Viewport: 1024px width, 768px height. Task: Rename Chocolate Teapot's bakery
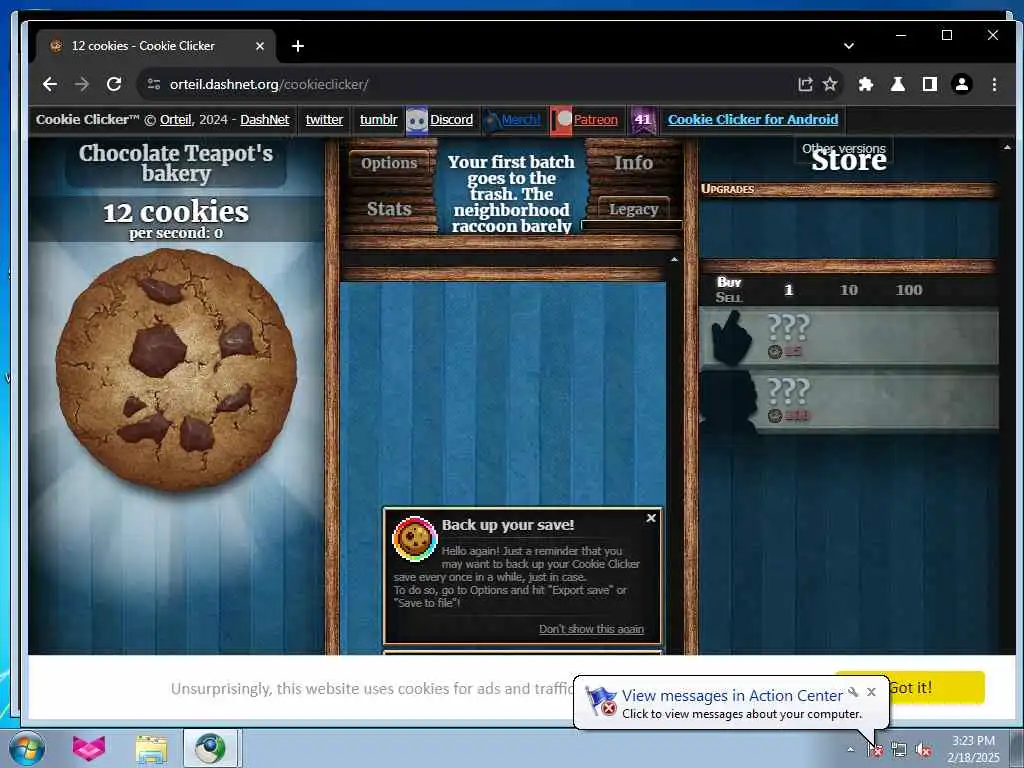[176, 163]
